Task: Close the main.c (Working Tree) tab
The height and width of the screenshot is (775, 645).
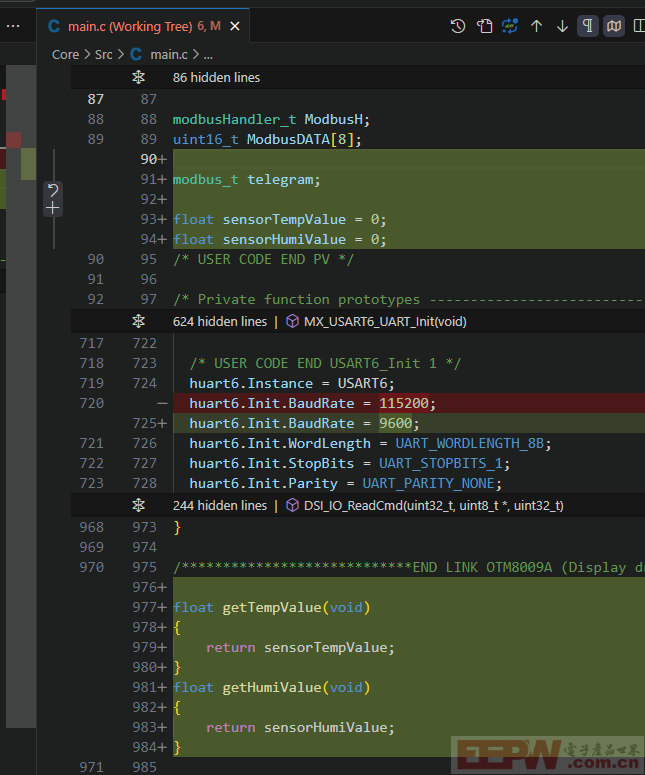Action: point(235,26)
